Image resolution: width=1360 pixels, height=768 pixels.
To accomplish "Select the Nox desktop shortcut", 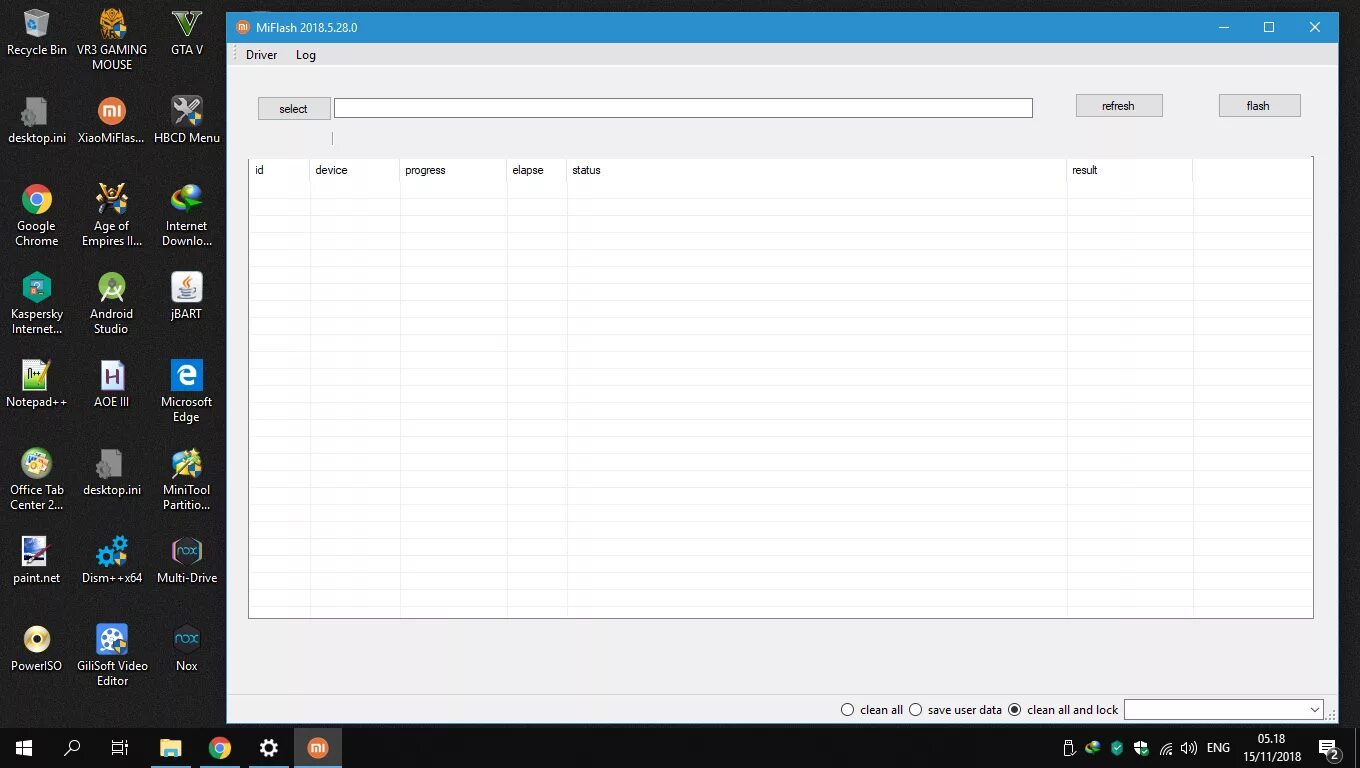I will (187, 649).
